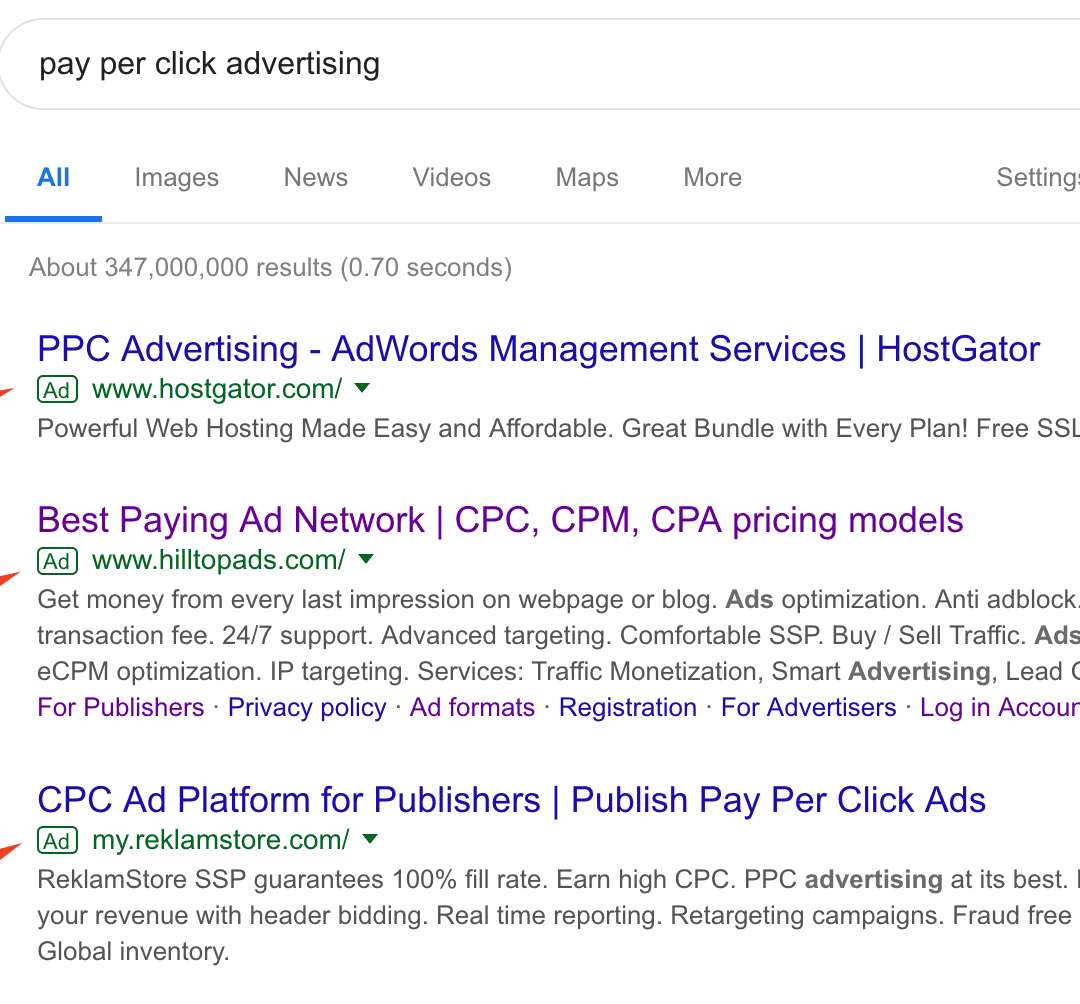This screenshot has width=1080, height=1004.
Task: Expand the dropdown arrow next to hilltopads.com
Action: 366,559
